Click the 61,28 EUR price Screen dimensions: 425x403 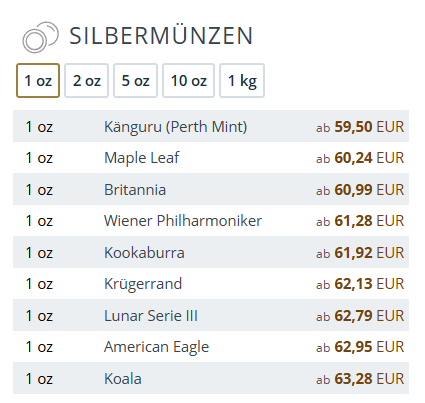tap(360, 221)
